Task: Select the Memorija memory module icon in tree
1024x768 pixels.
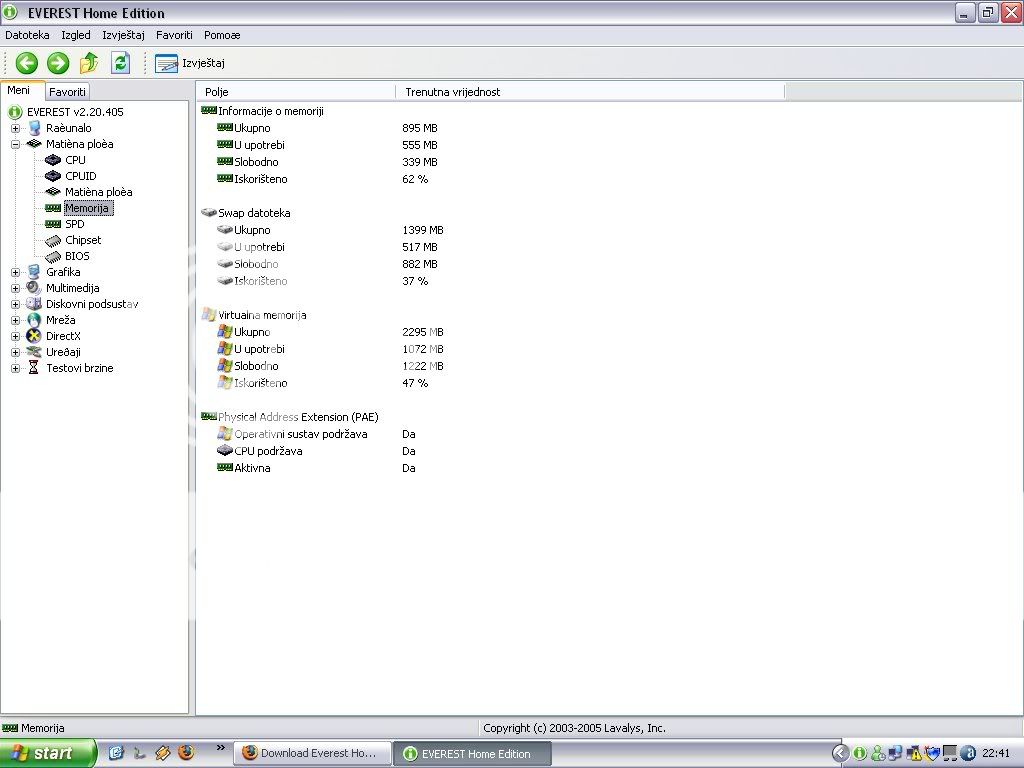Action: (x=53, y=208)
